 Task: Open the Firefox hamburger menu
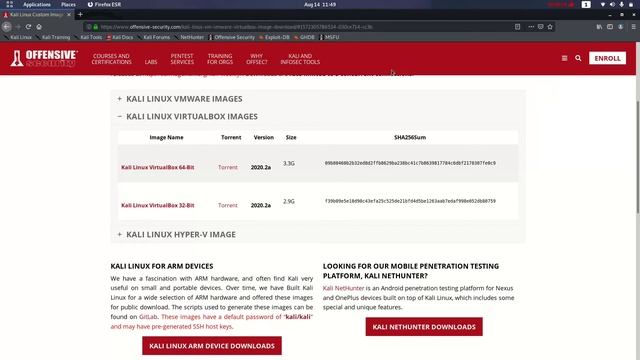pos(633,27)
